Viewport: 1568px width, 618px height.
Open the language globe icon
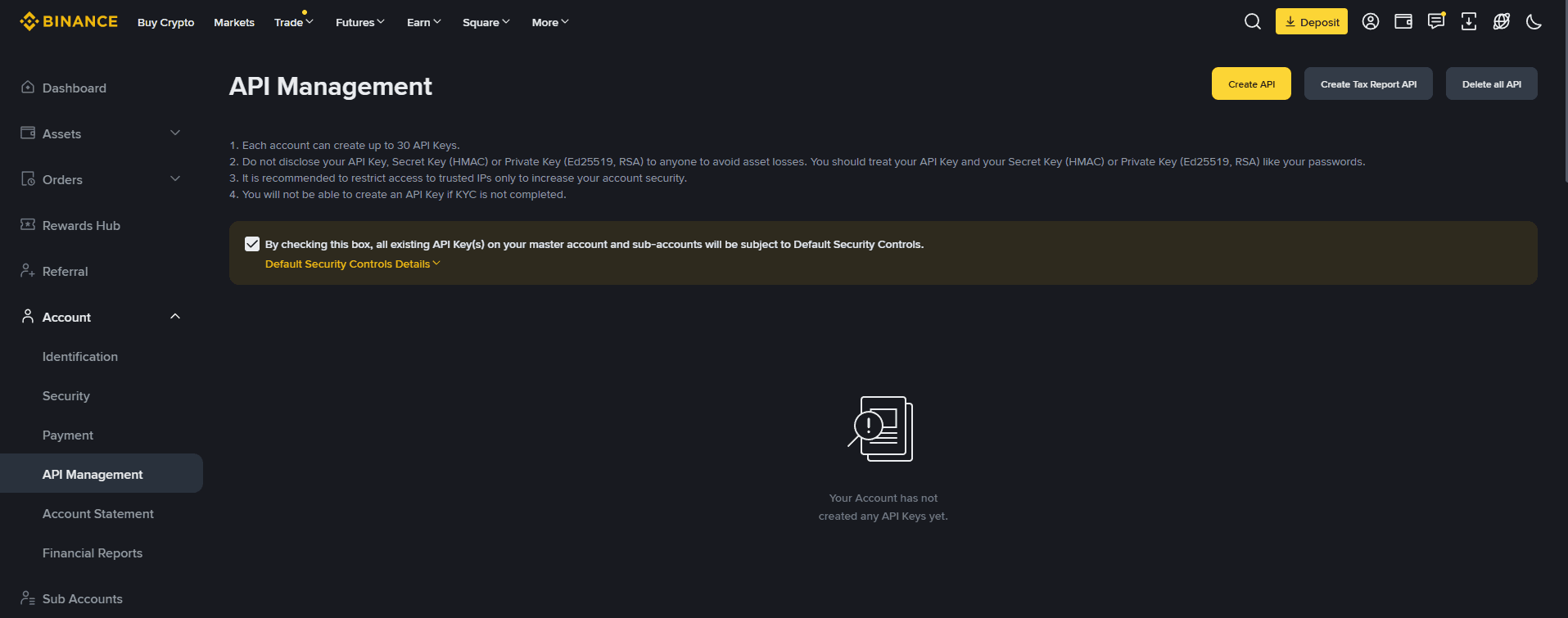point(1502,21)
